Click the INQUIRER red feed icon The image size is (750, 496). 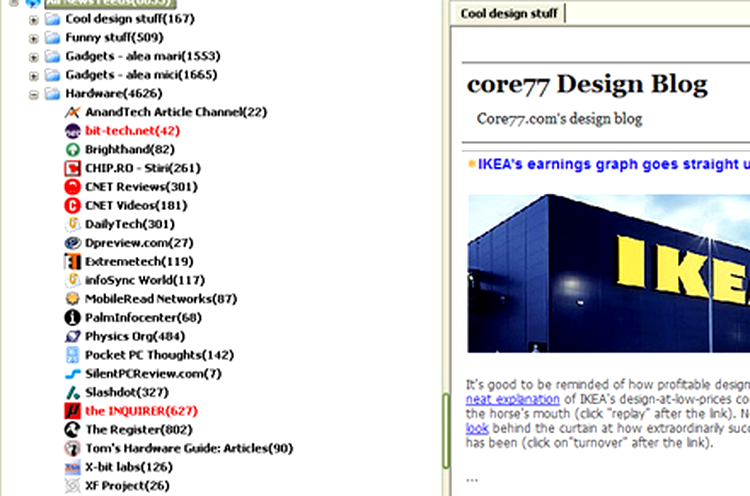pos(72,411)
